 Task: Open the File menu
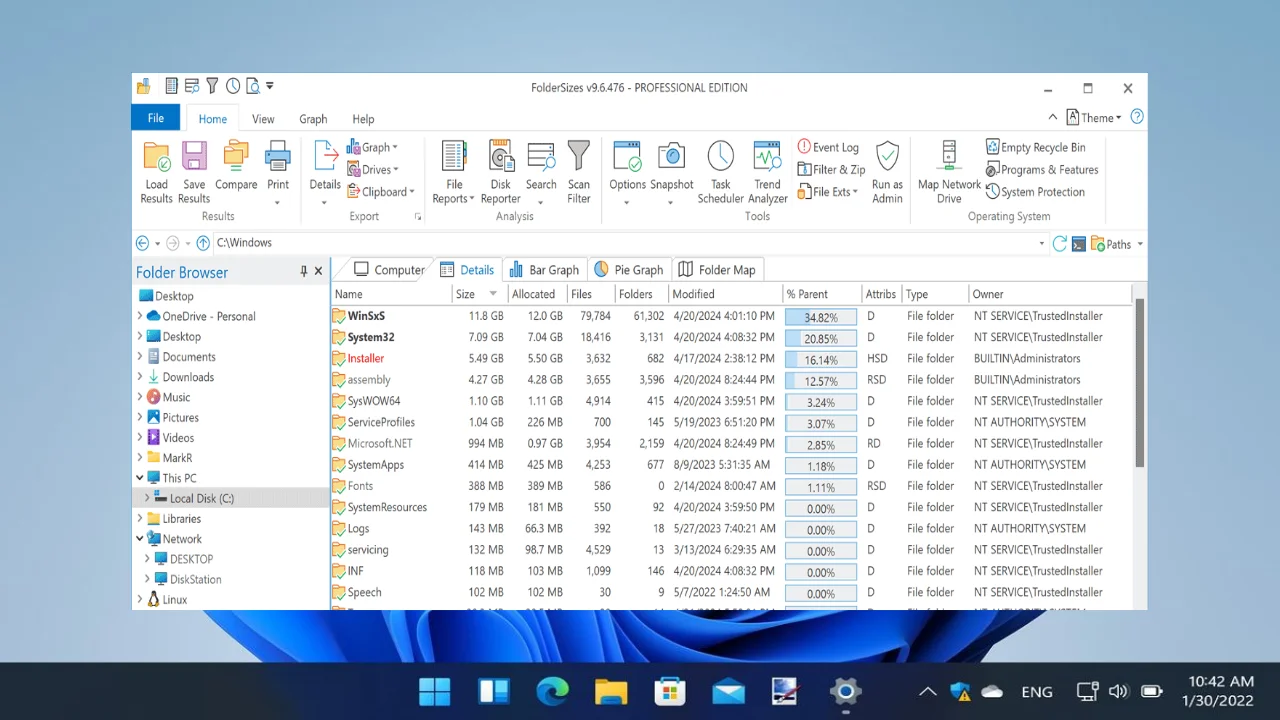pyautogui.click(x=156, y=117)
